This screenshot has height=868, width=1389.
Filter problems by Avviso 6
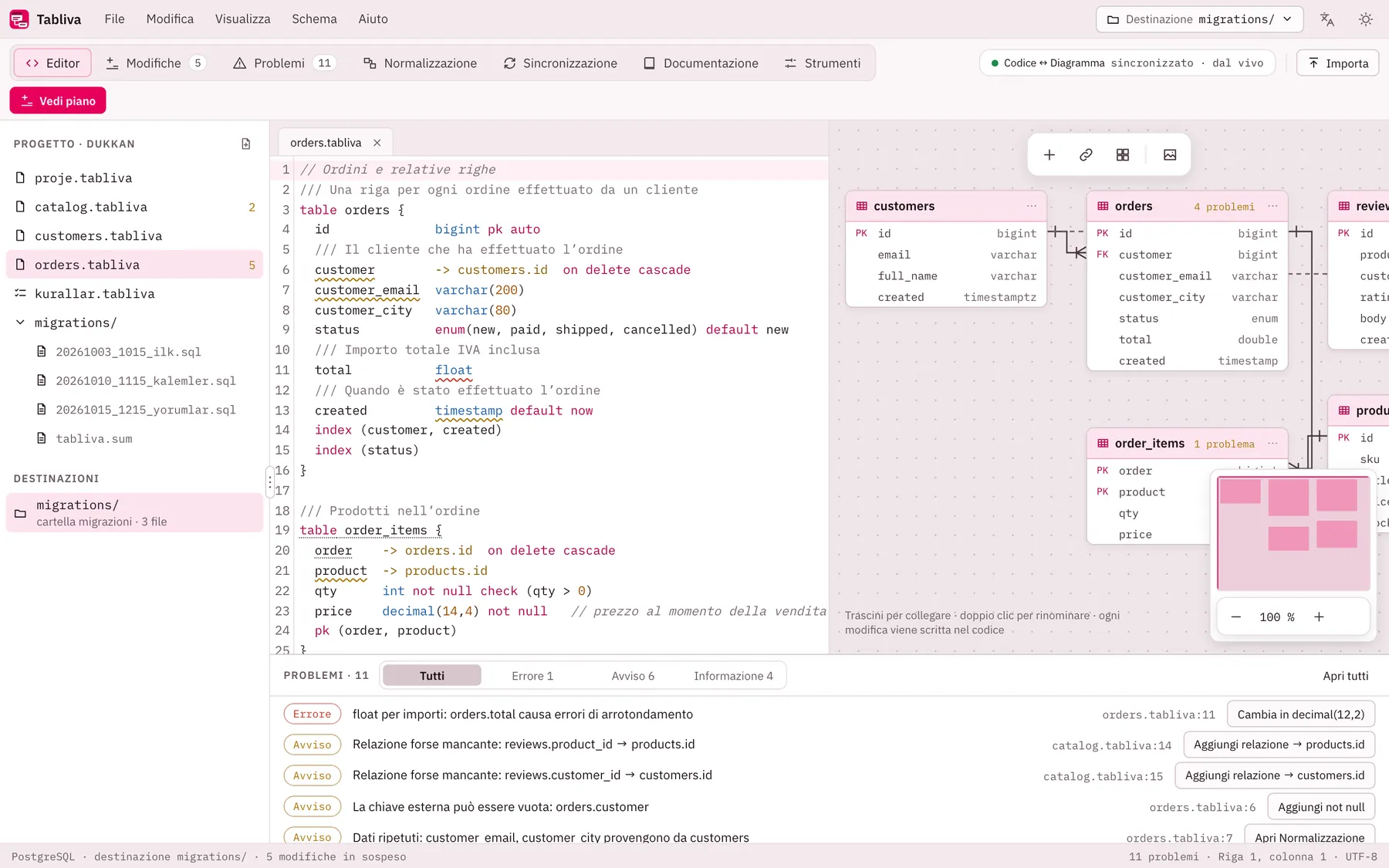[633, 676]
